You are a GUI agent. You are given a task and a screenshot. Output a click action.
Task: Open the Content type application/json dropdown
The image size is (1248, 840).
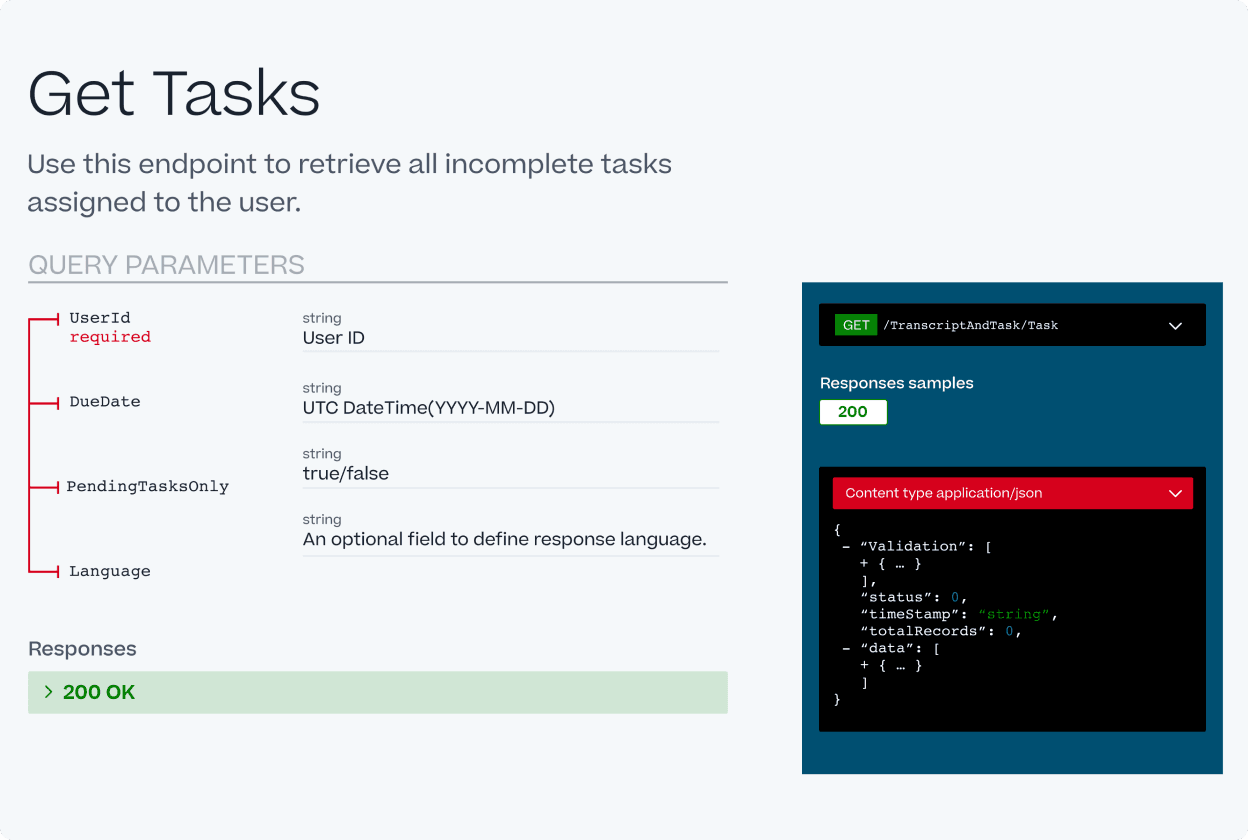tap(1012, 493)
